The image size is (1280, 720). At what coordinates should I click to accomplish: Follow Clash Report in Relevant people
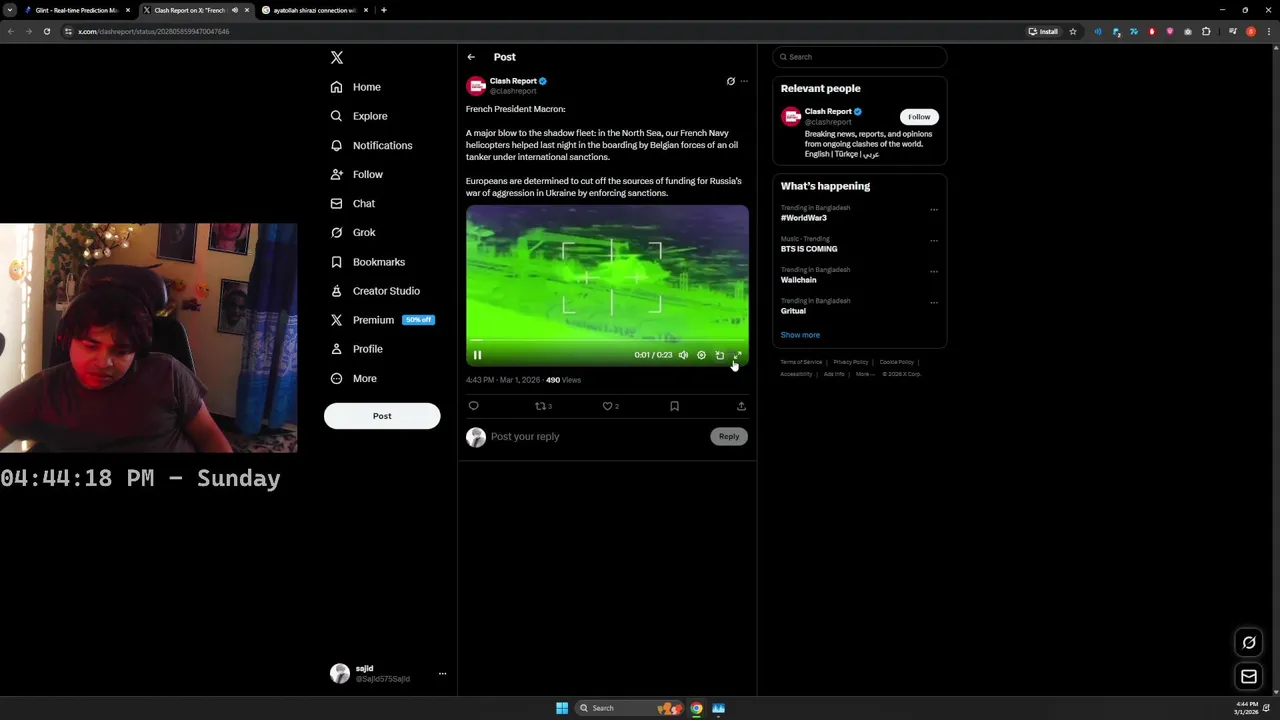pyautogui.click(x=919, y=117)
